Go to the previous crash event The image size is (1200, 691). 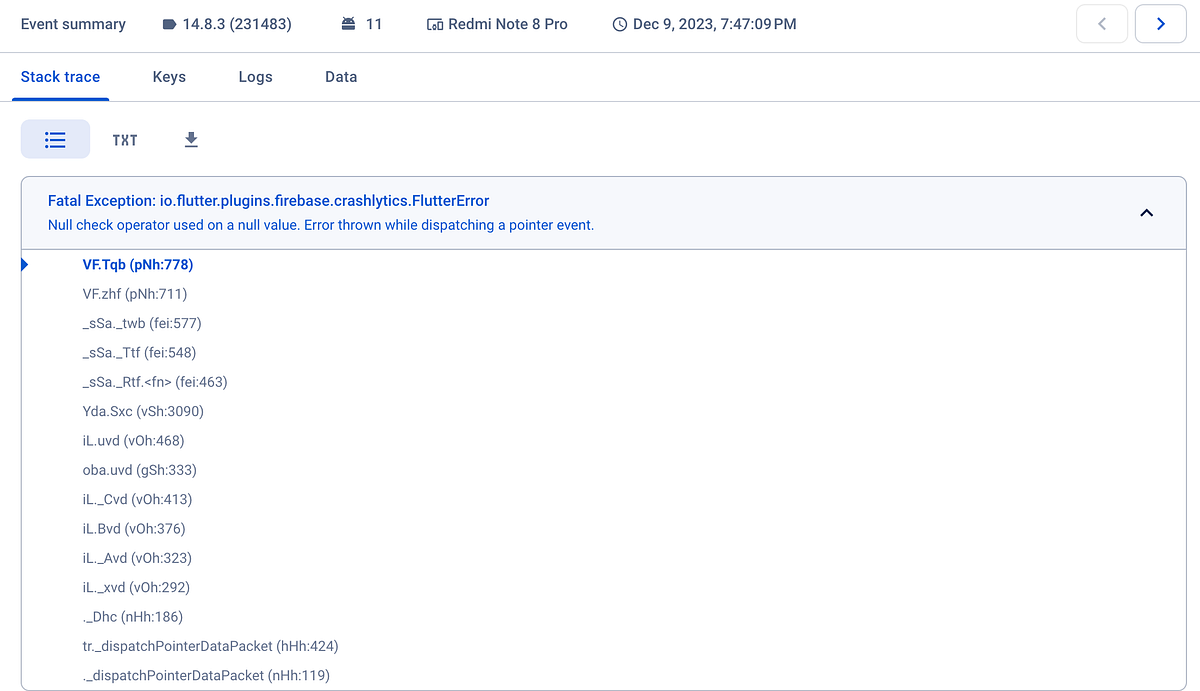pos(1102,23)
